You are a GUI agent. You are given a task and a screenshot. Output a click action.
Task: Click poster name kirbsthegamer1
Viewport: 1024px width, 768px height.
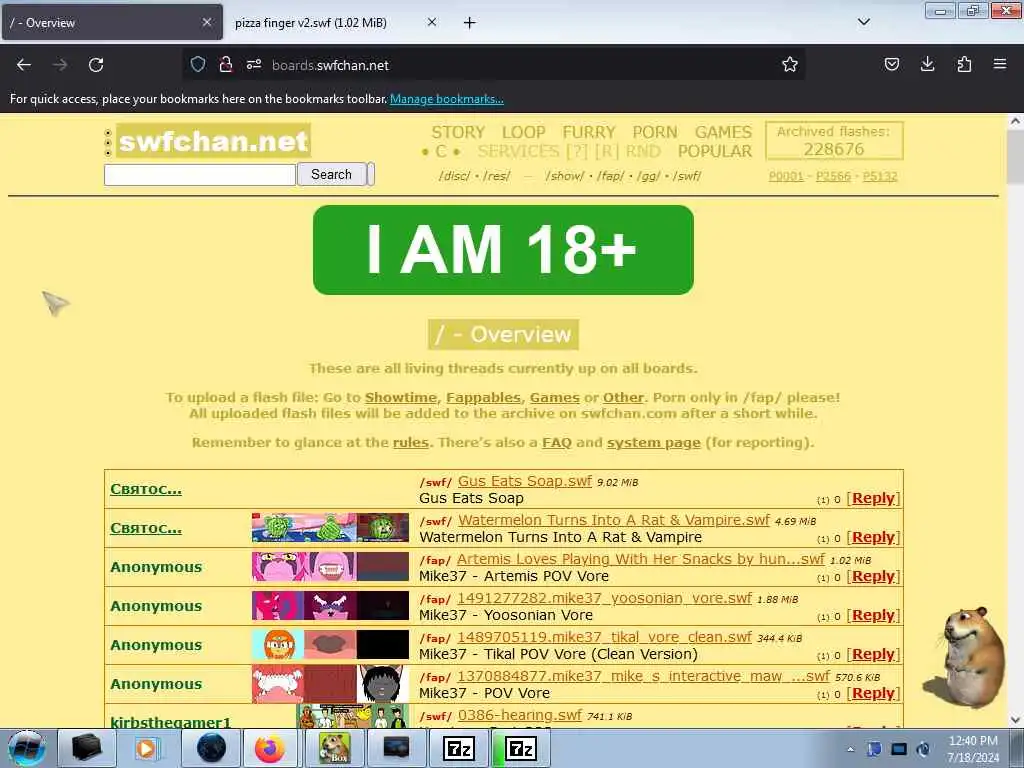coord(170,722)
